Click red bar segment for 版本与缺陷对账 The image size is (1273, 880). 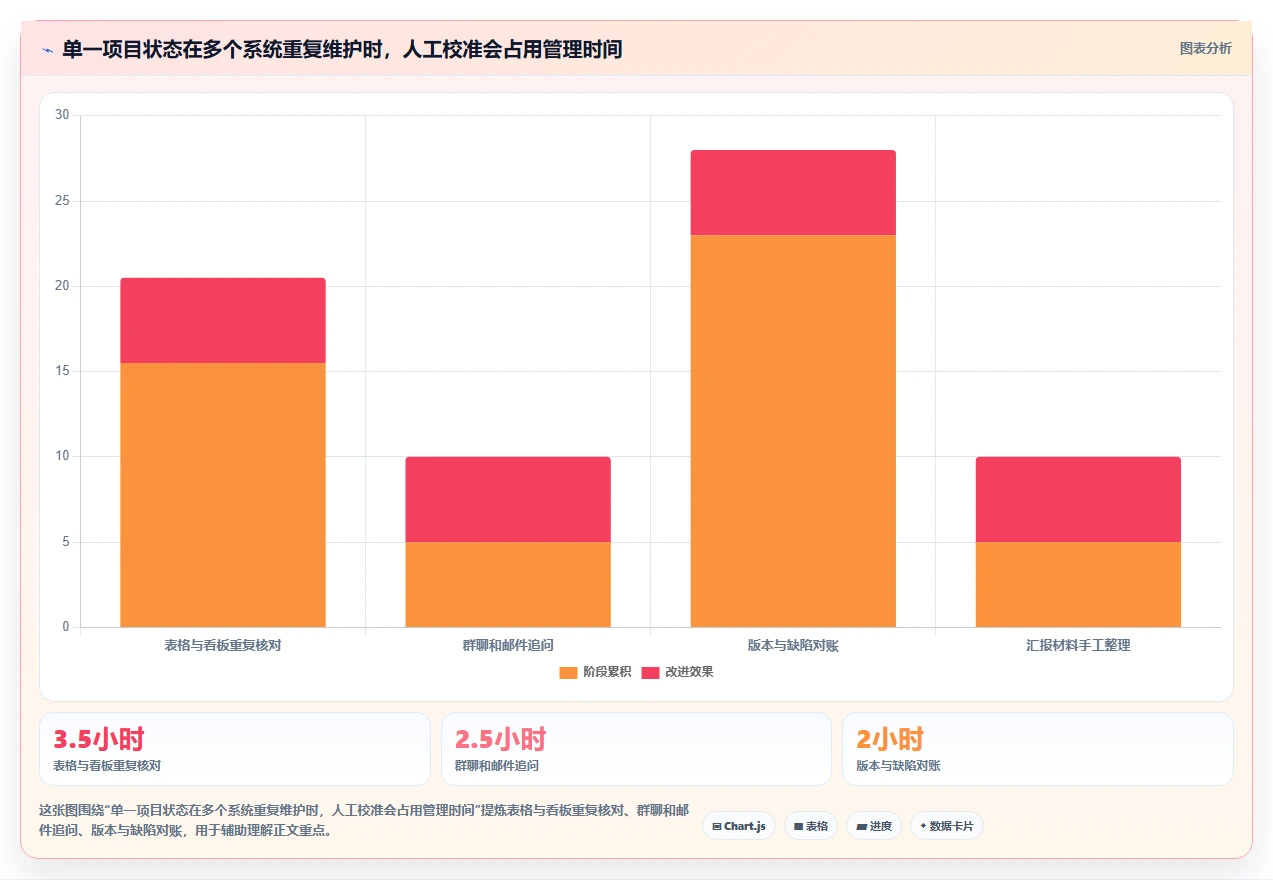[793, 192]
